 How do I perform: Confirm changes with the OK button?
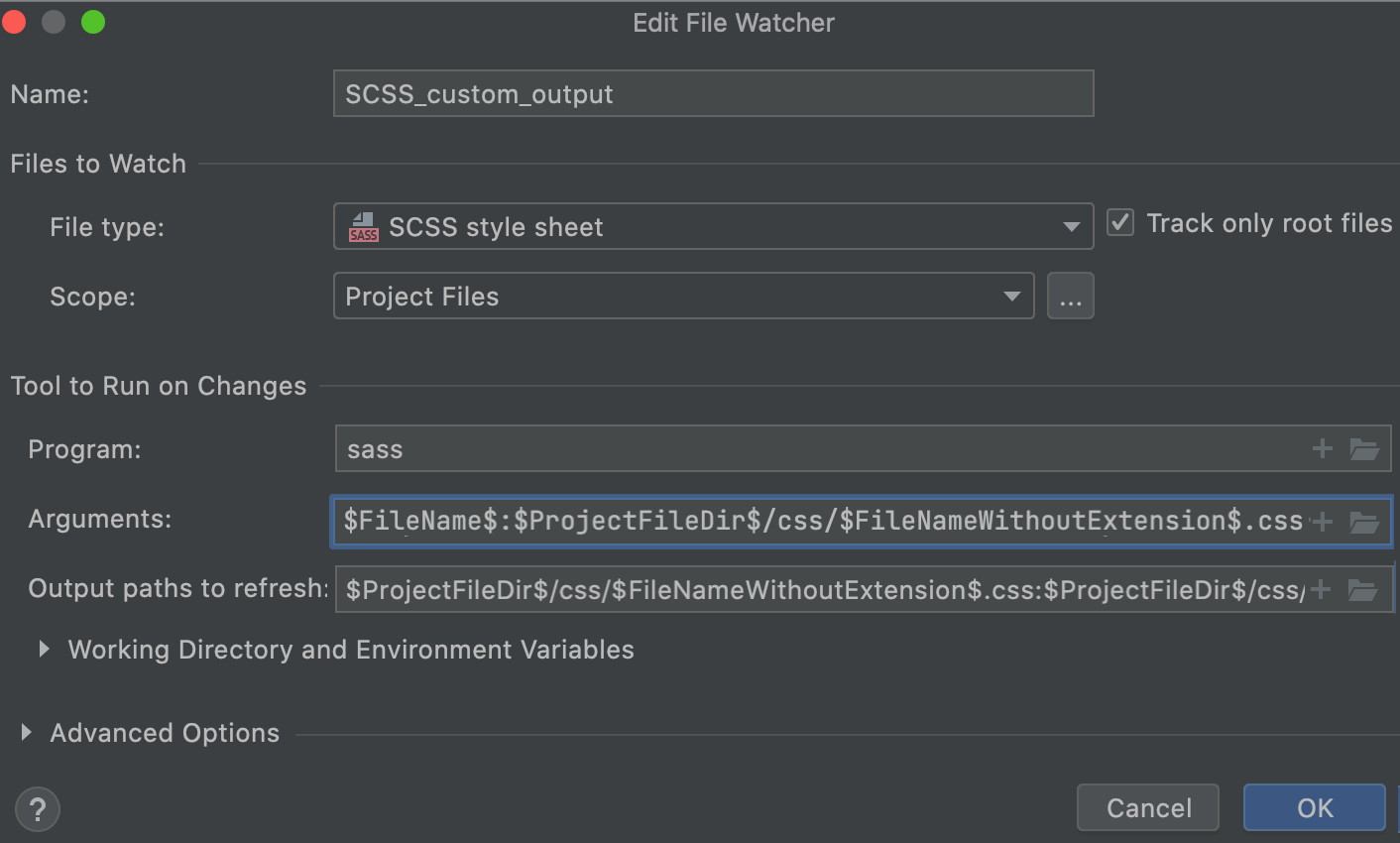coord(1314,806)
